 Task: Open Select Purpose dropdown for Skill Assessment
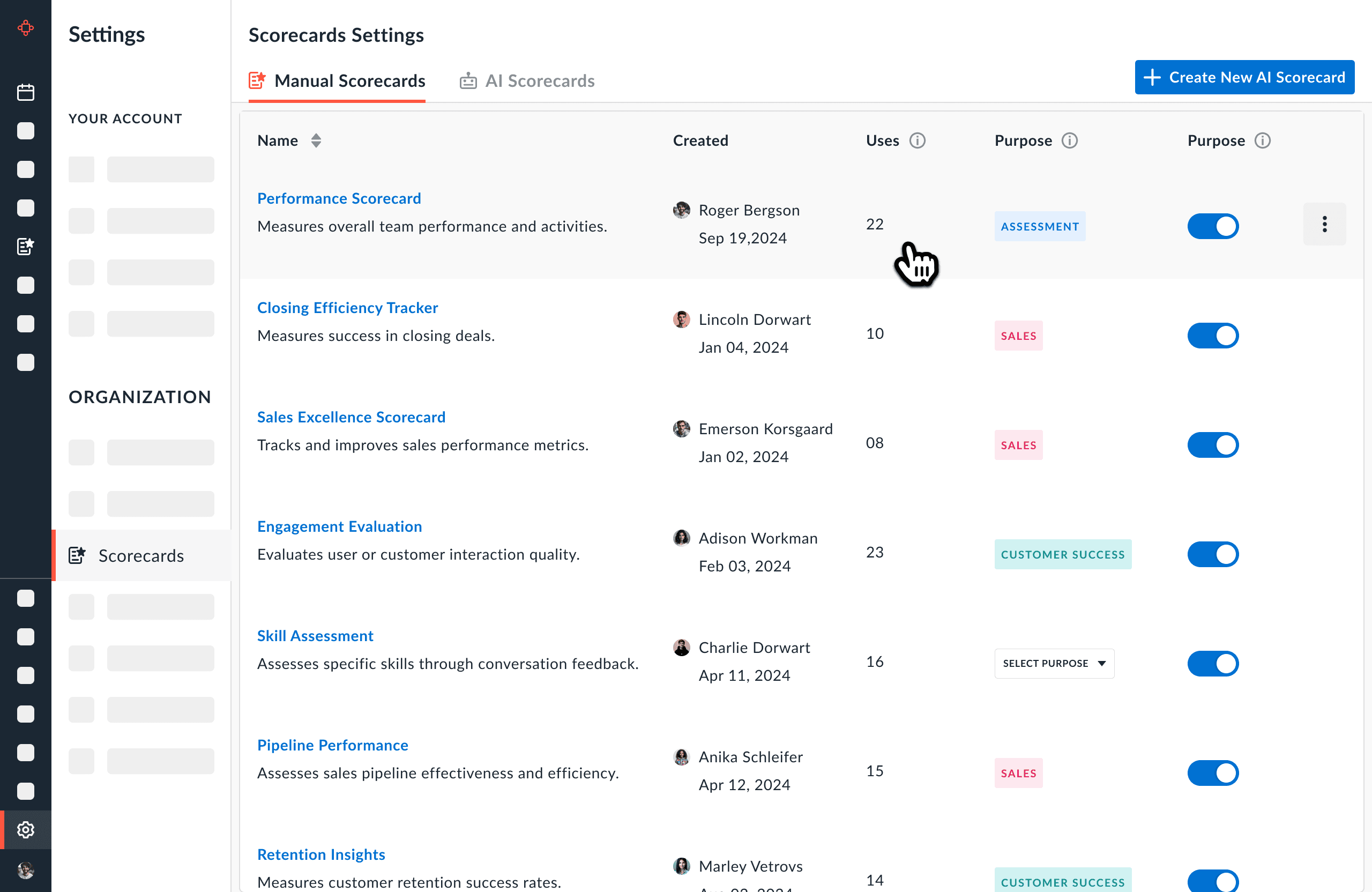tap(1054, 663)
